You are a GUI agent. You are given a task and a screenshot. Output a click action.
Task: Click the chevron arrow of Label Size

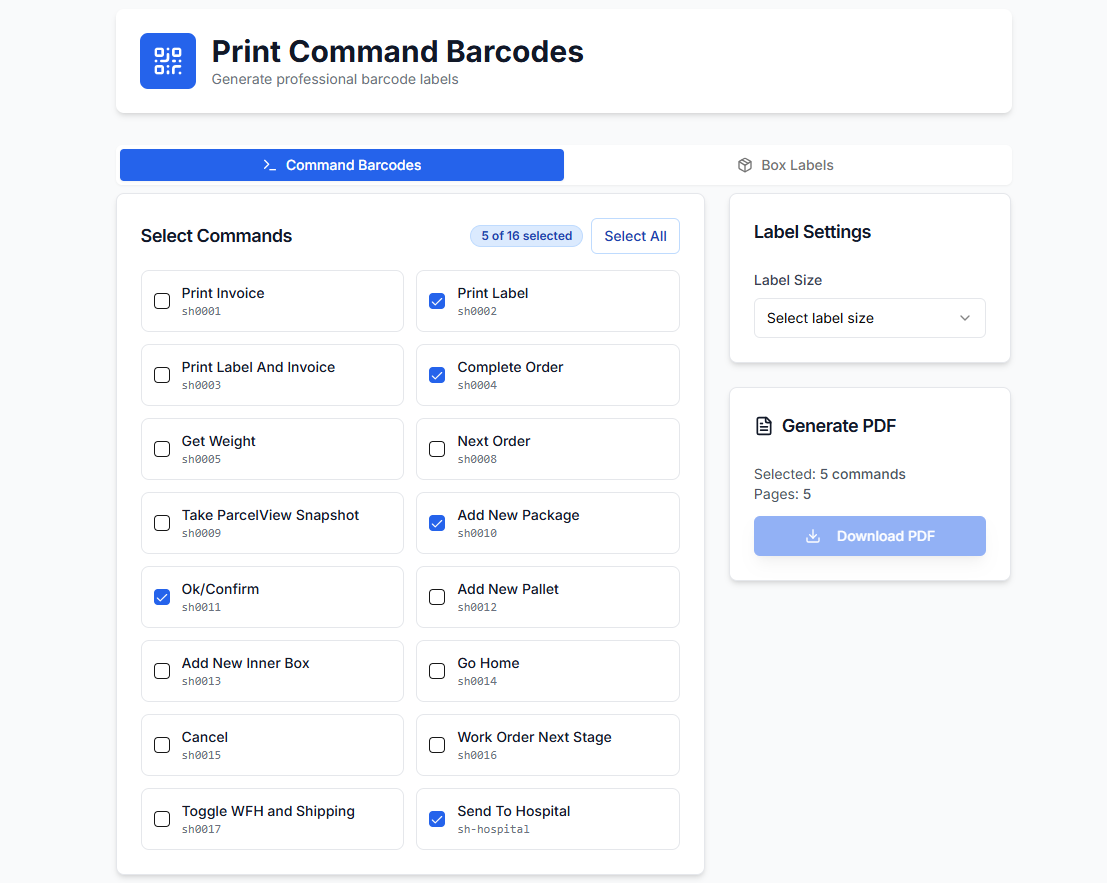click(x=965, y=318)
